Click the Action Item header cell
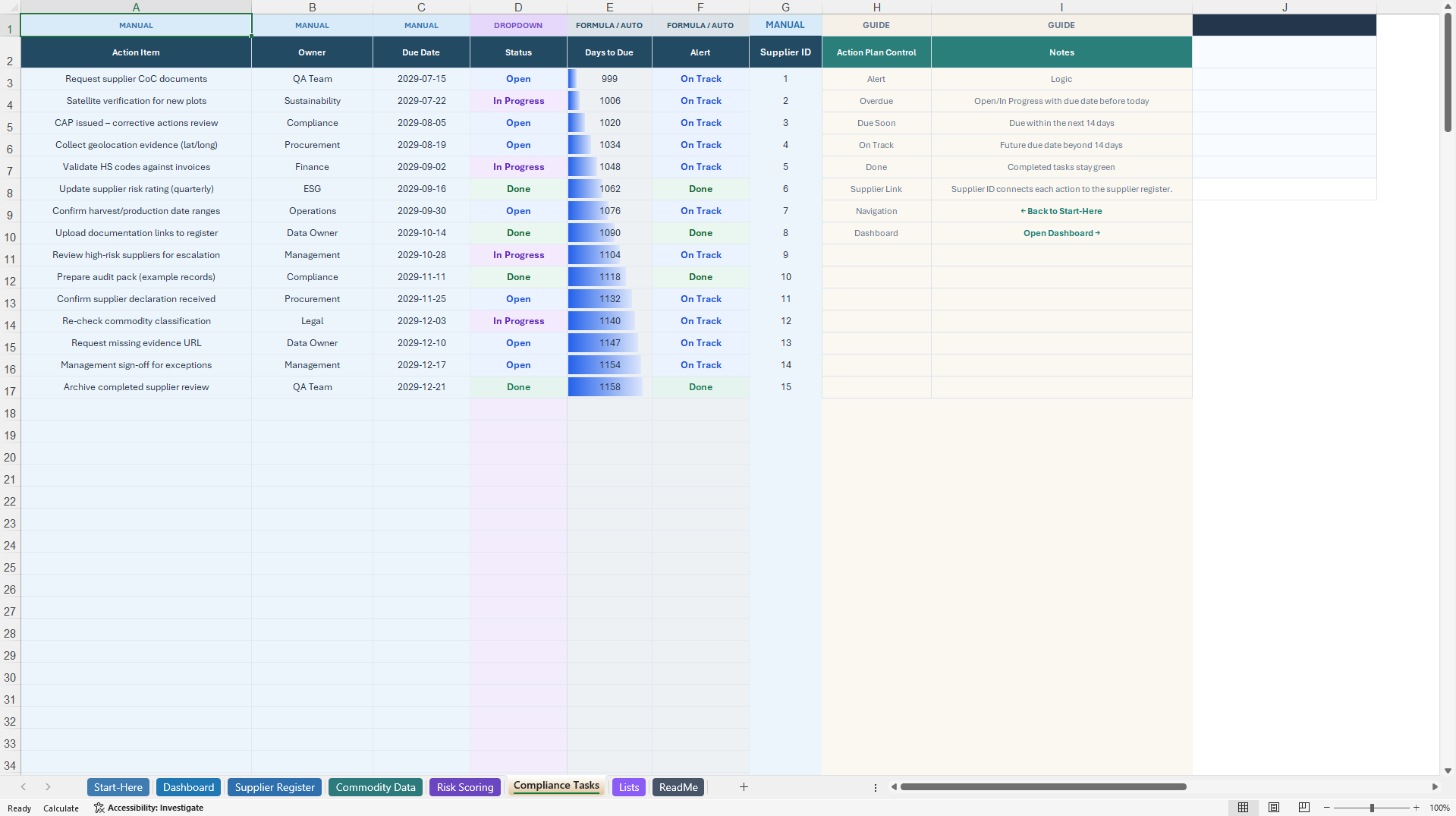This screenshot has height=816, width=1456. tap(136, 52)
